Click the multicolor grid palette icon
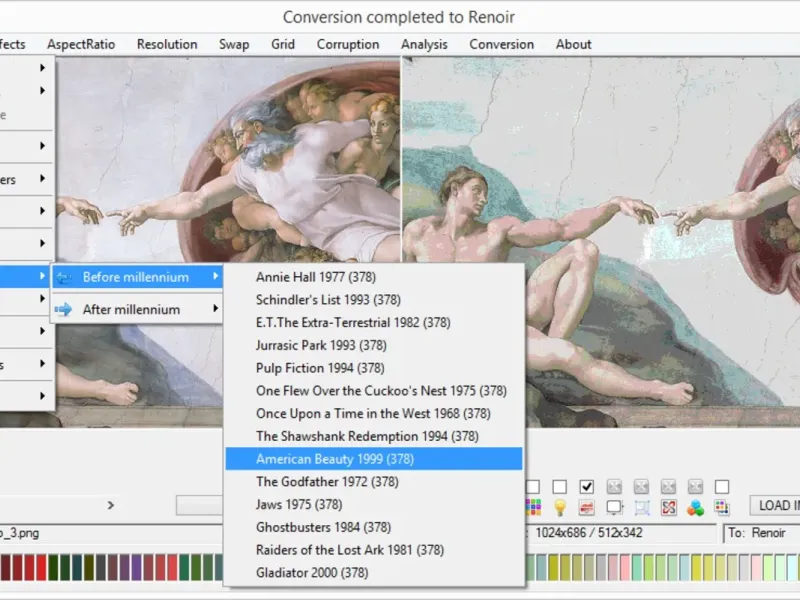Screen dimensions: 800x600 pyautogui.click(x=533, y=507)
